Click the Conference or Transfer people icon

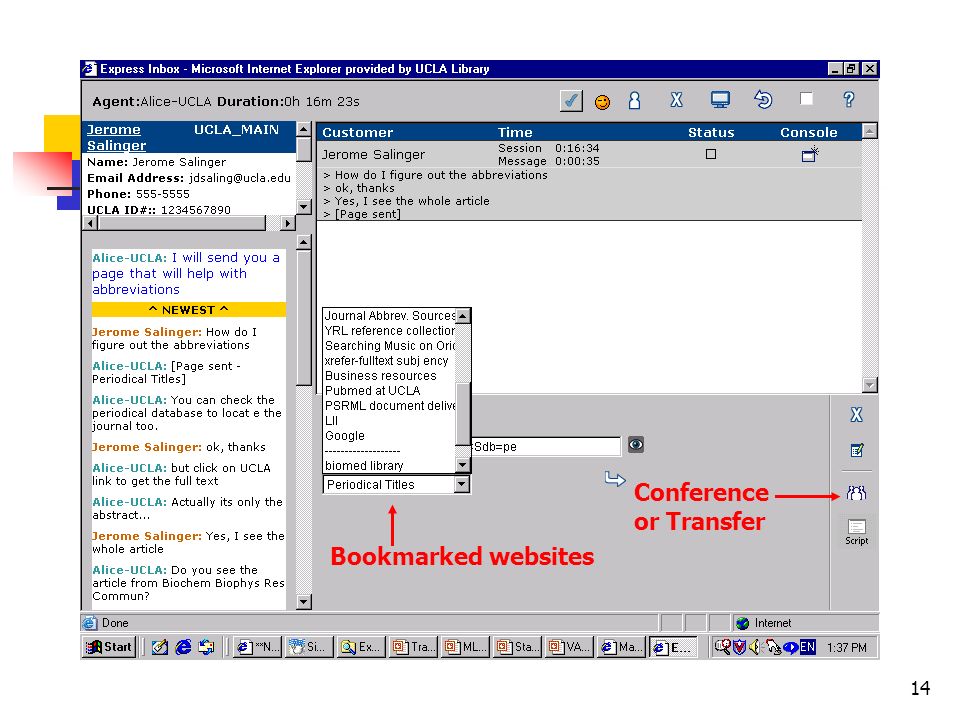click(857, 493)
